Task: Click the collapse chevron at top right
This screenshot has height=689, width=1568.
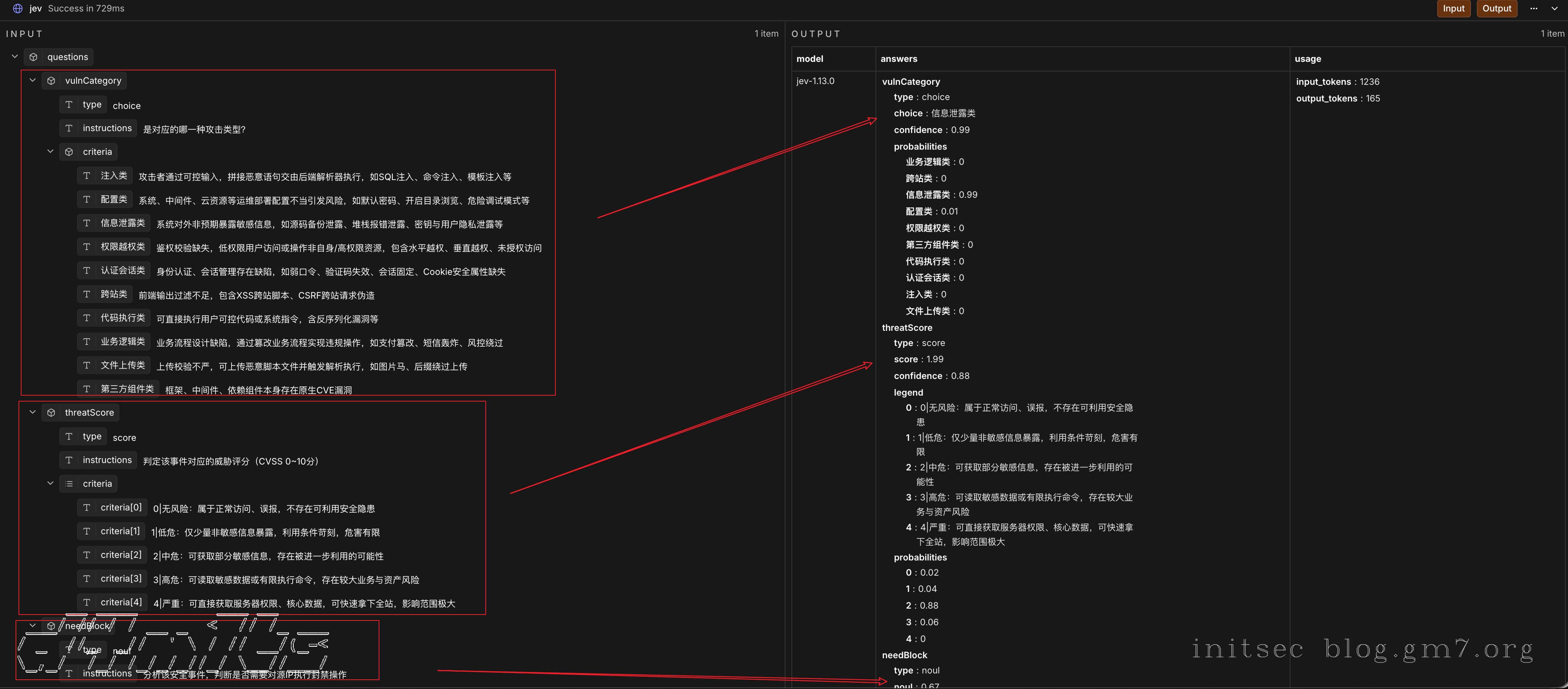Action: tap(1554, 9)
